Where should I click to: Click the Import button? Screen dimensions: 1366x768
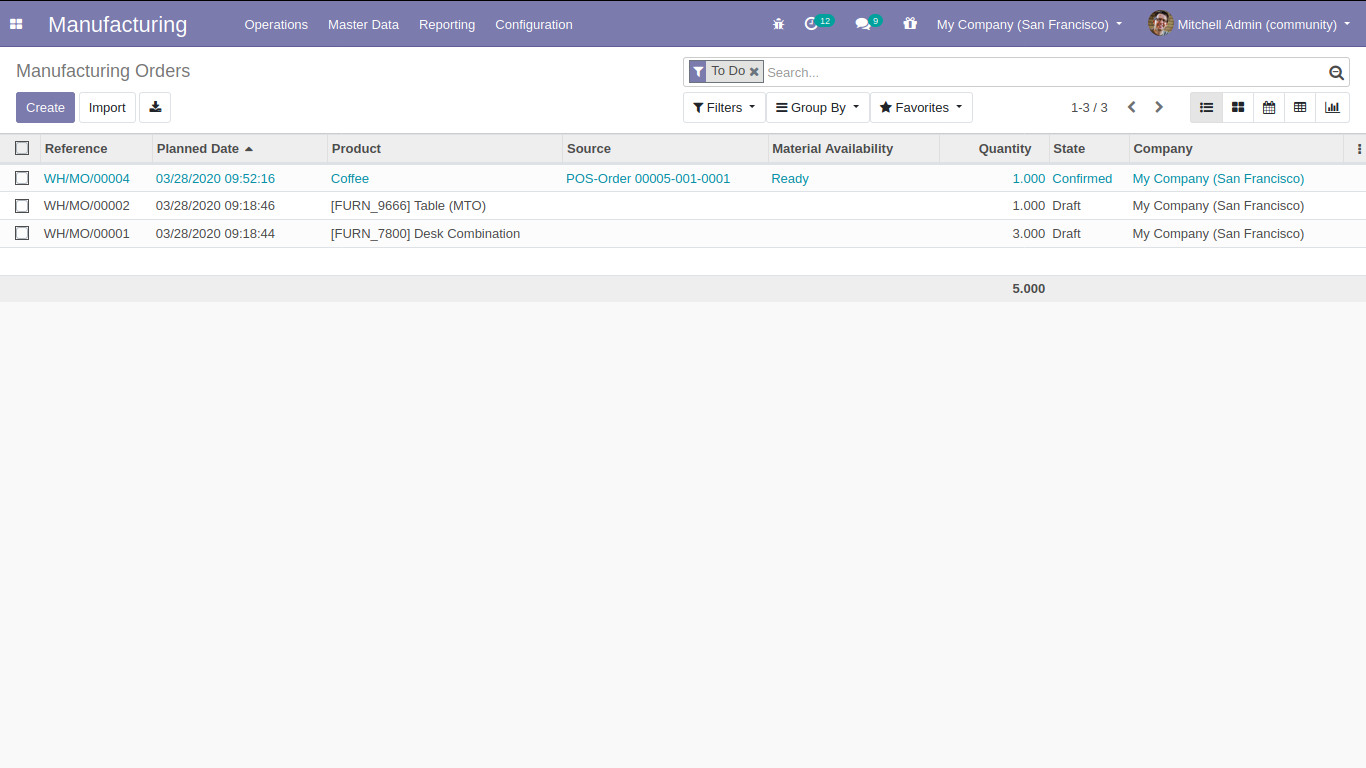click(x=107, y=107)
